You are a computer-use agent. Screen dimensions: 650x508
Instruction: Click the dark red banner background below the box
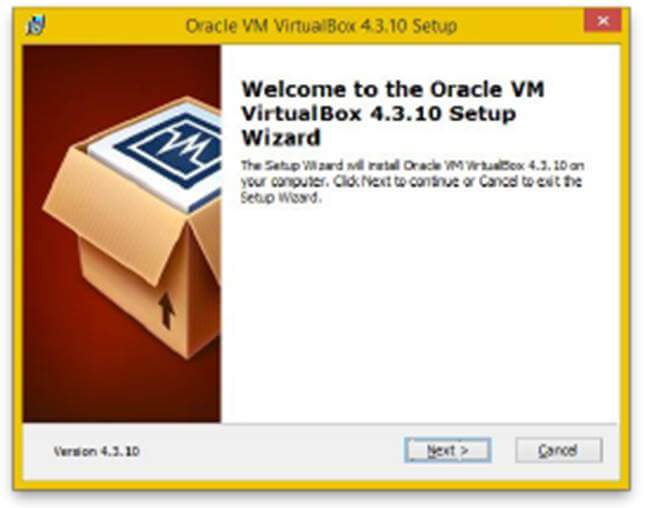[x=120, y=390]
